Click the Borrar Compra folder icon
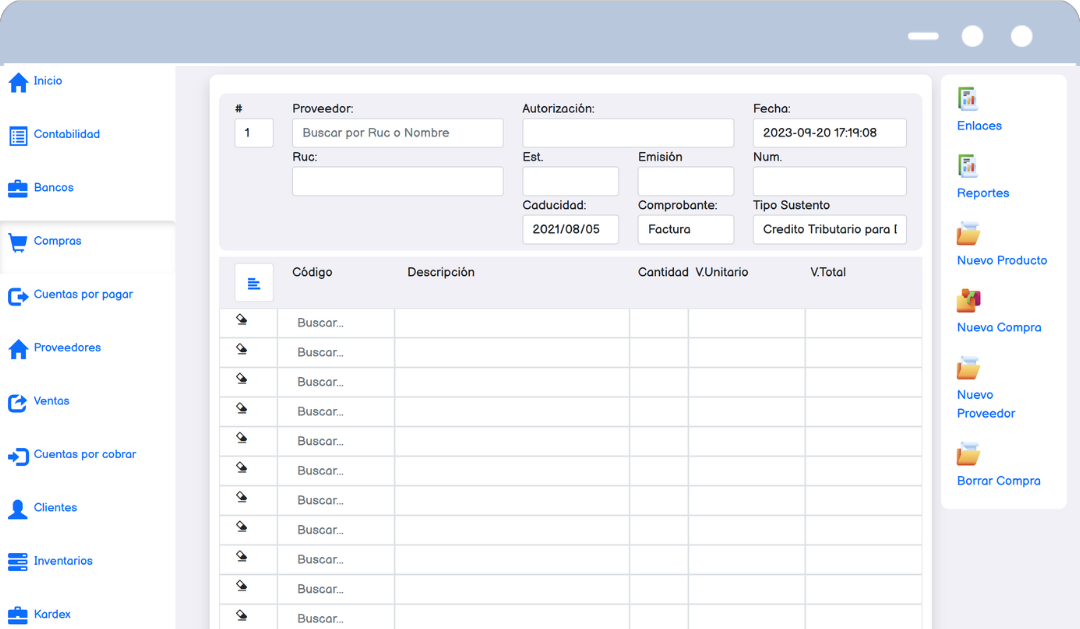Image resolution: width=1080 pixels, height=629 pixels. tap(968, 454)
